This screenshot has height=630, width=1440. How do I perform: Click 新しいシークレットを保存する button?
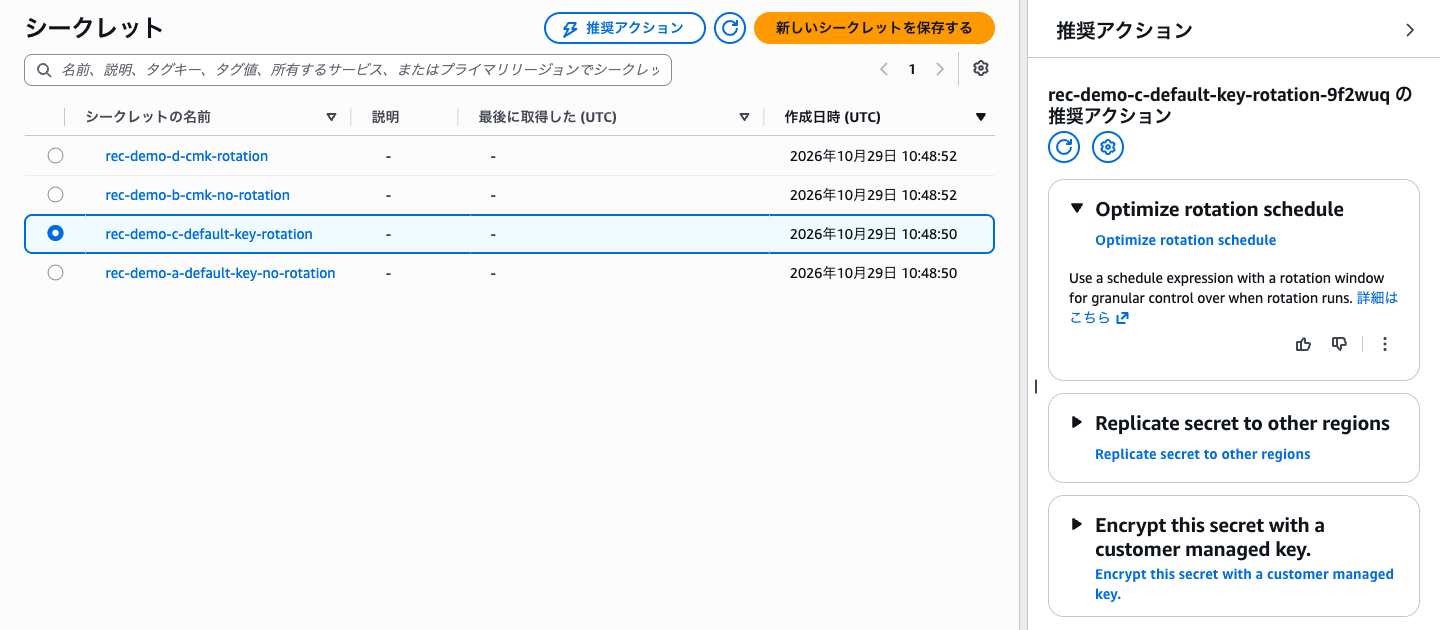point(874,28)
